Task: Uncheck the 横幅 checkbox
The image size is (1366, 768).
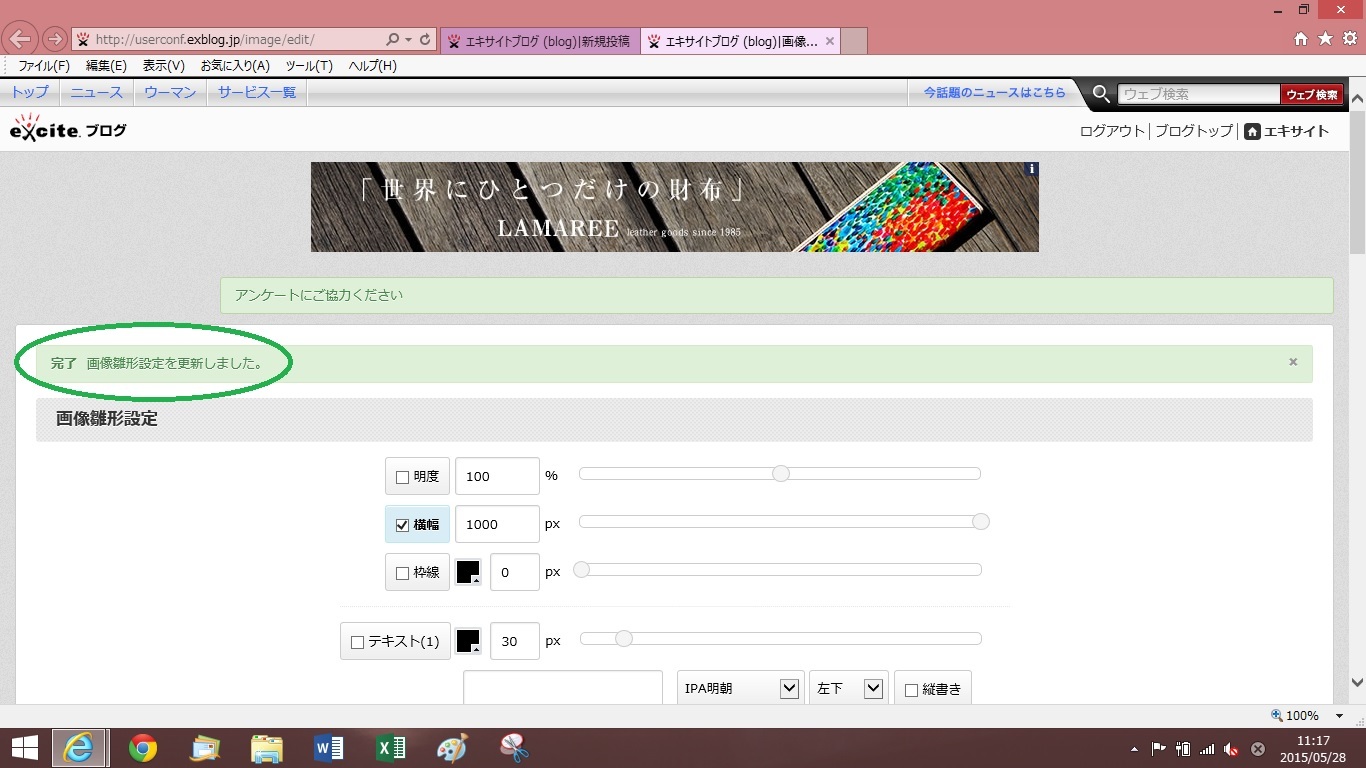Action: point(402,525)
